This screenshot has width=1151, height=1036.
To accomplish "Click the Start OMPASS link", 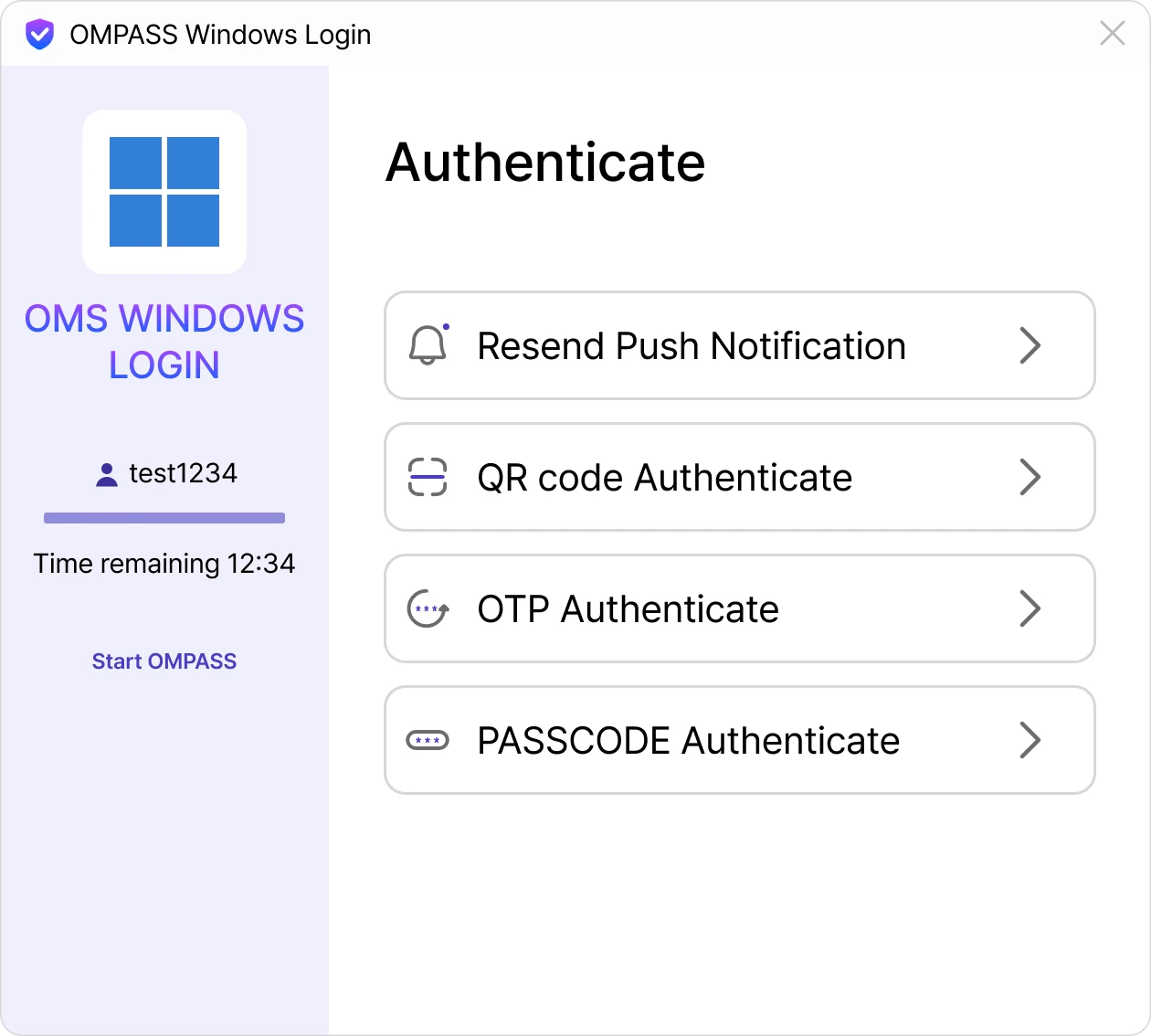I will click(x=164, y=661).
